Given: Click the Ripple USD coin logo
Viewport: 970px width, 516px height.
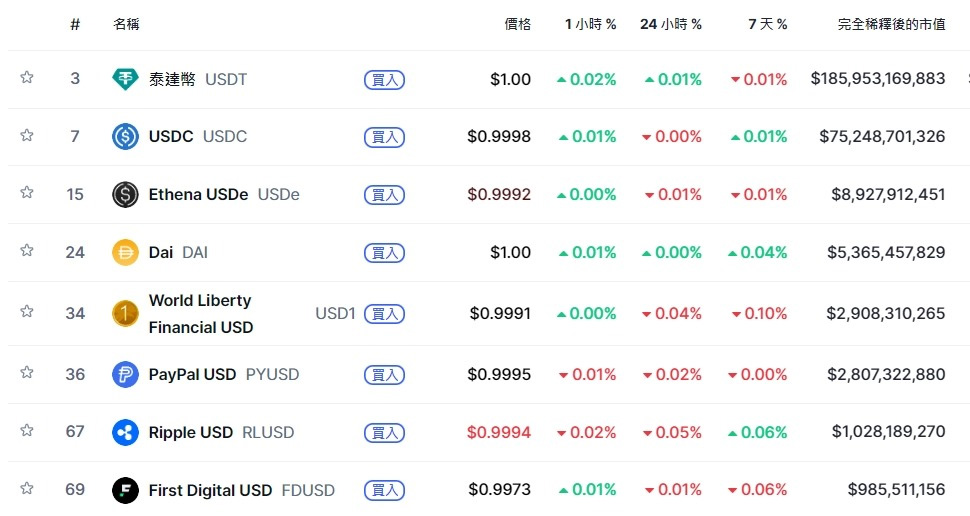Looking at the screenshot, I should 125,432.
